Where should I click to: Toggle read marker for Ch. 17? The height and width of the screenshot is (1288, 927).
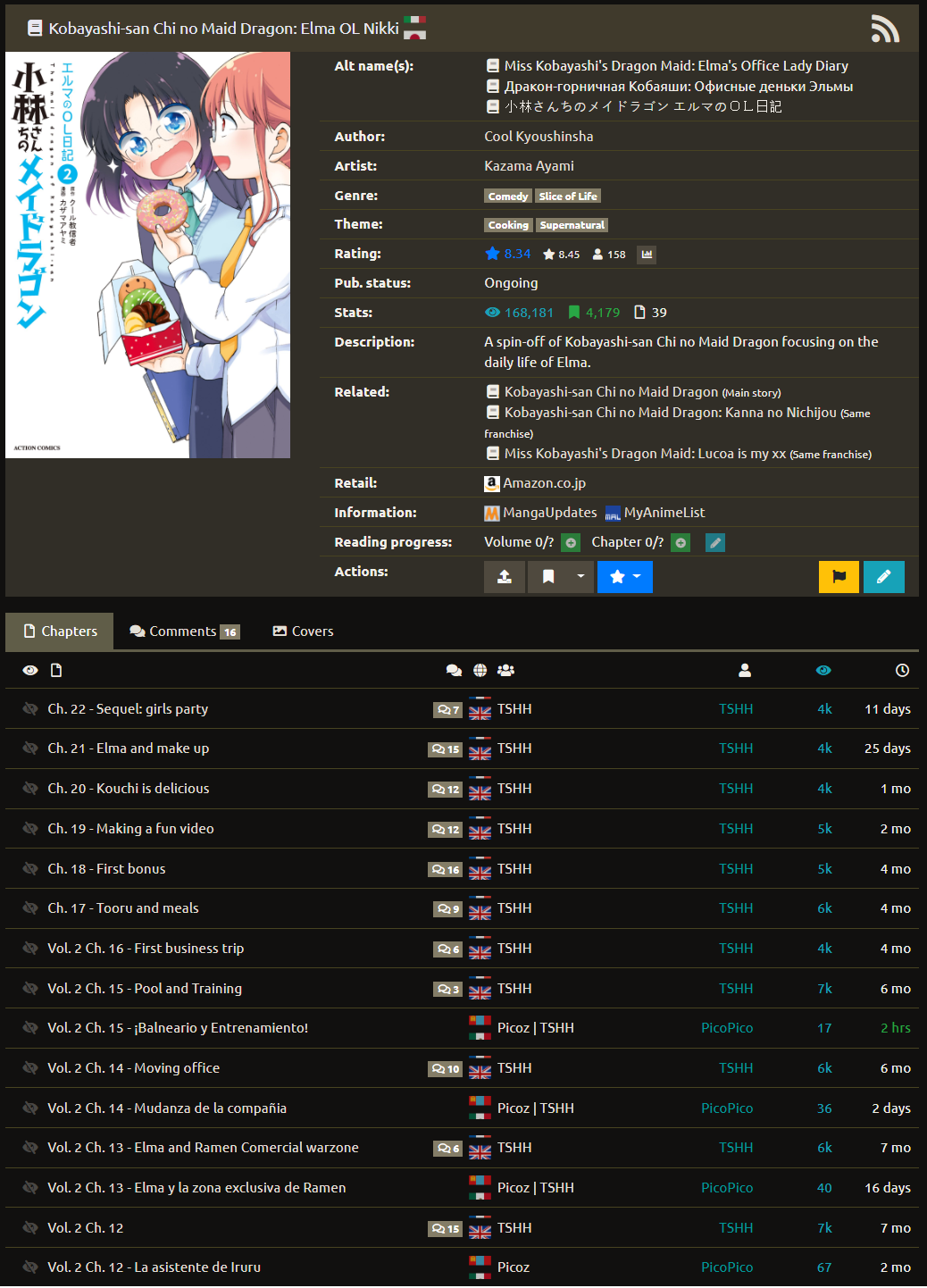(x=30, y=908)
